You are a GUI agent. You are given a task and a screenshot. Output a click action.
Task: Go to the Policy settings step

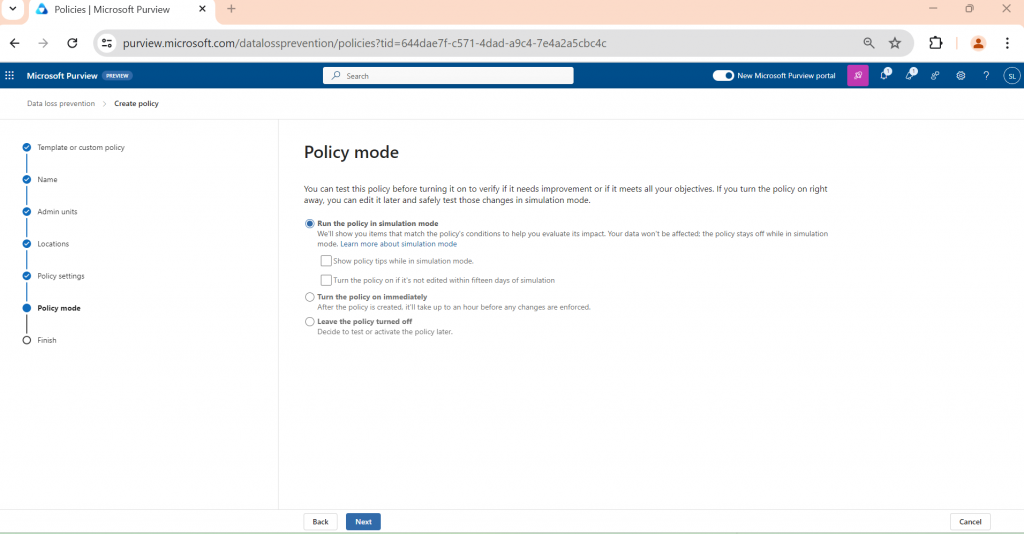pyautogui.click(x=60, y=276)
